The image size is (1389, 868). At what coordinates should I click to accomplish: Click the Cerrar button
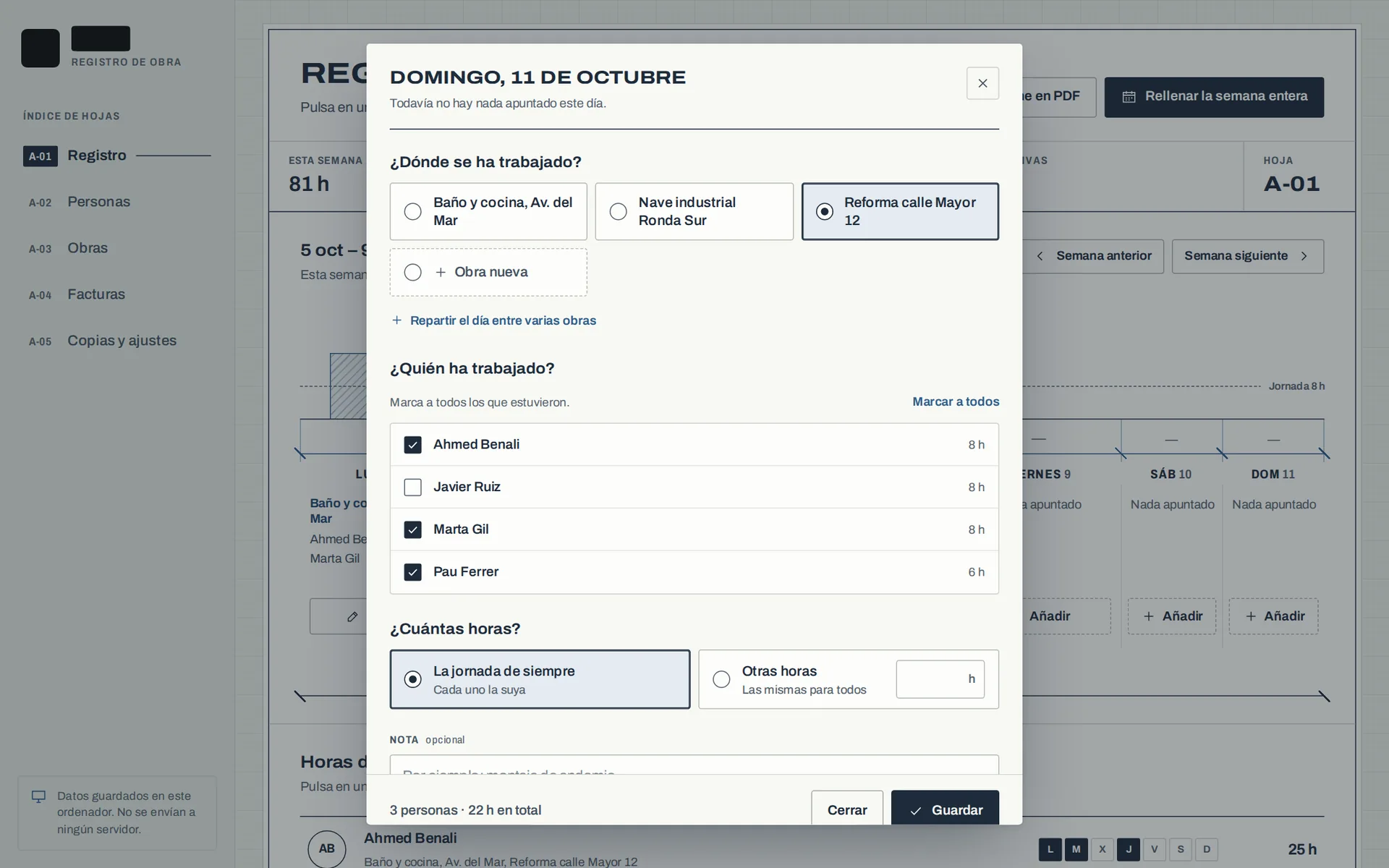click(847, 809)
